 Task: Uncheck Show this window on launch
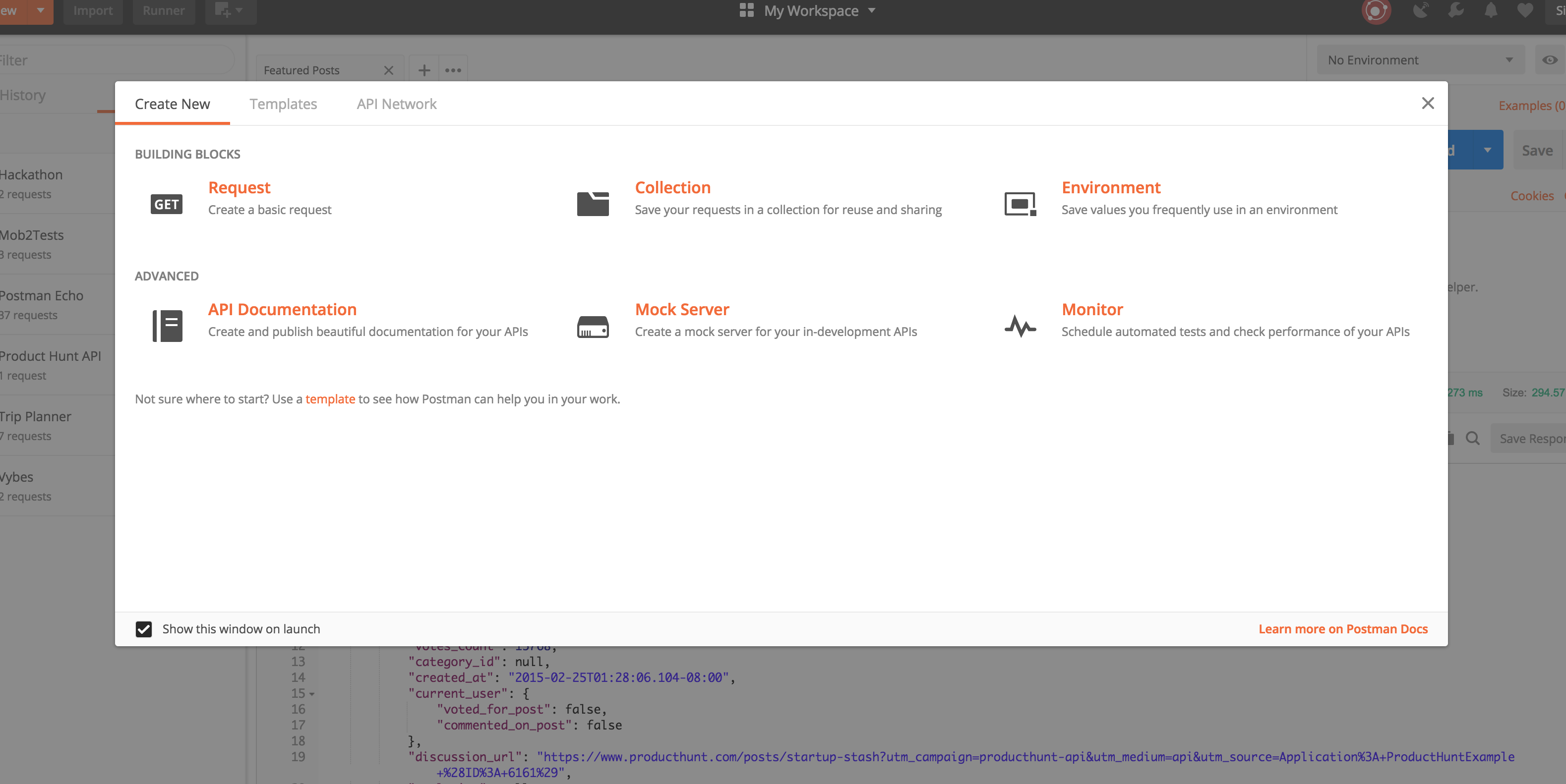(x=143, y=629)
